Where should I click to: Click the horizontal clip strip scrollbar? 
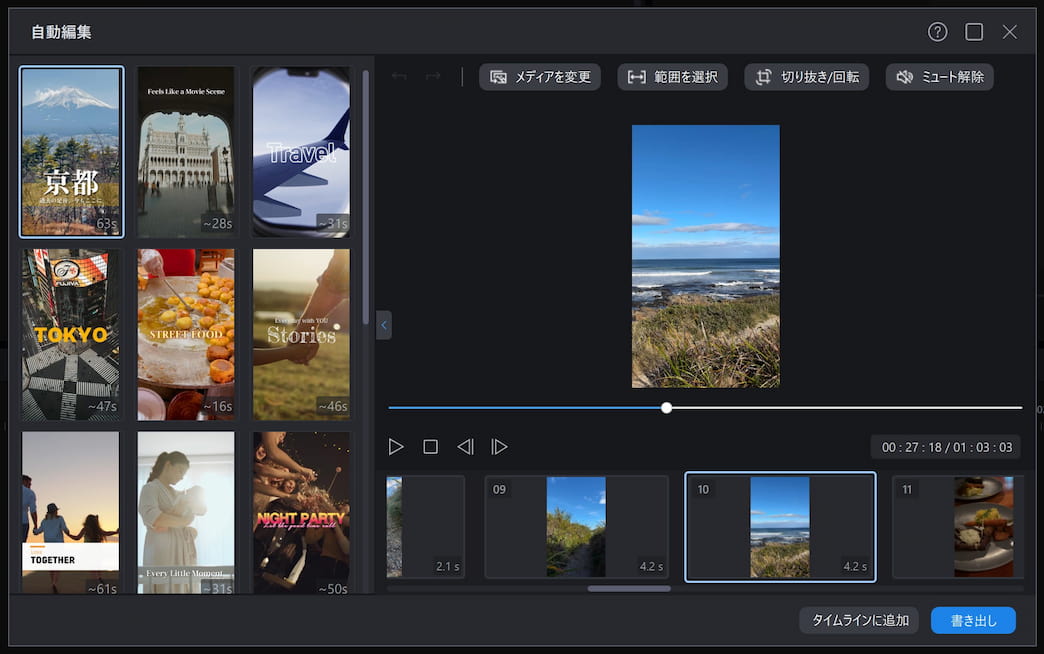click(x=629, y=588)
